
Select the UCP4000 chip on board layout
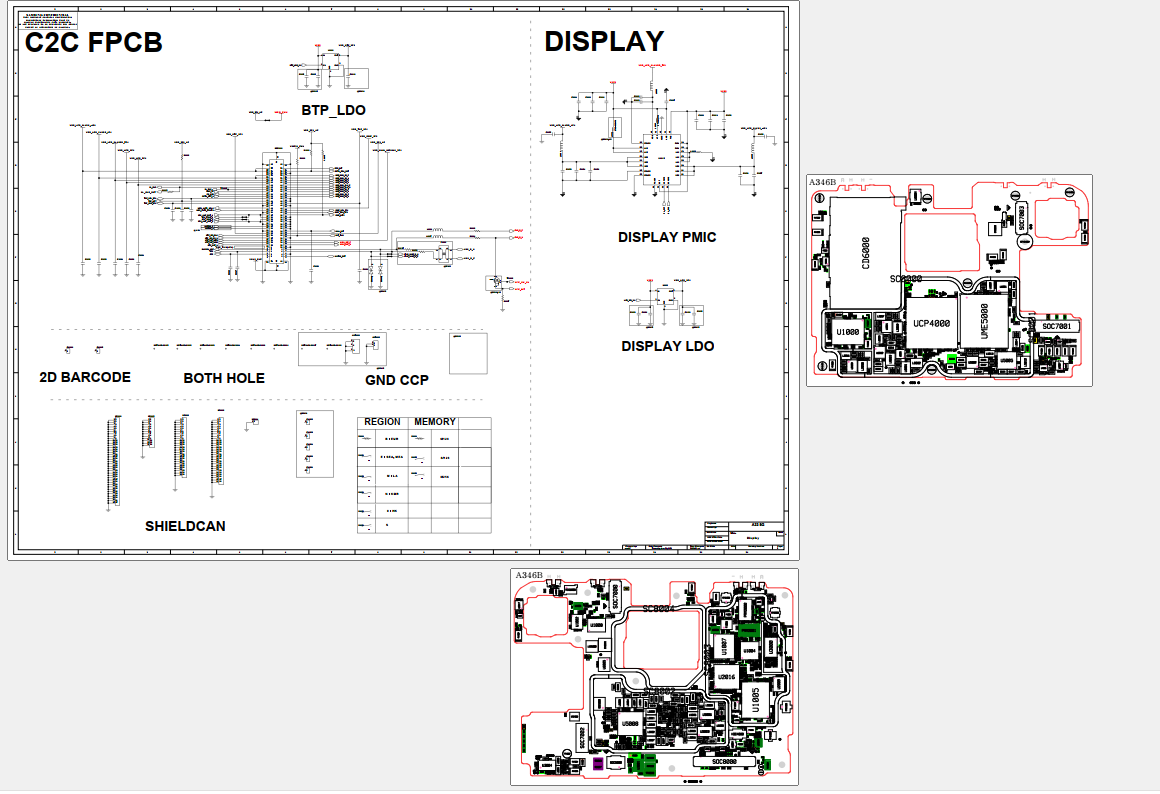click(931, 324)
